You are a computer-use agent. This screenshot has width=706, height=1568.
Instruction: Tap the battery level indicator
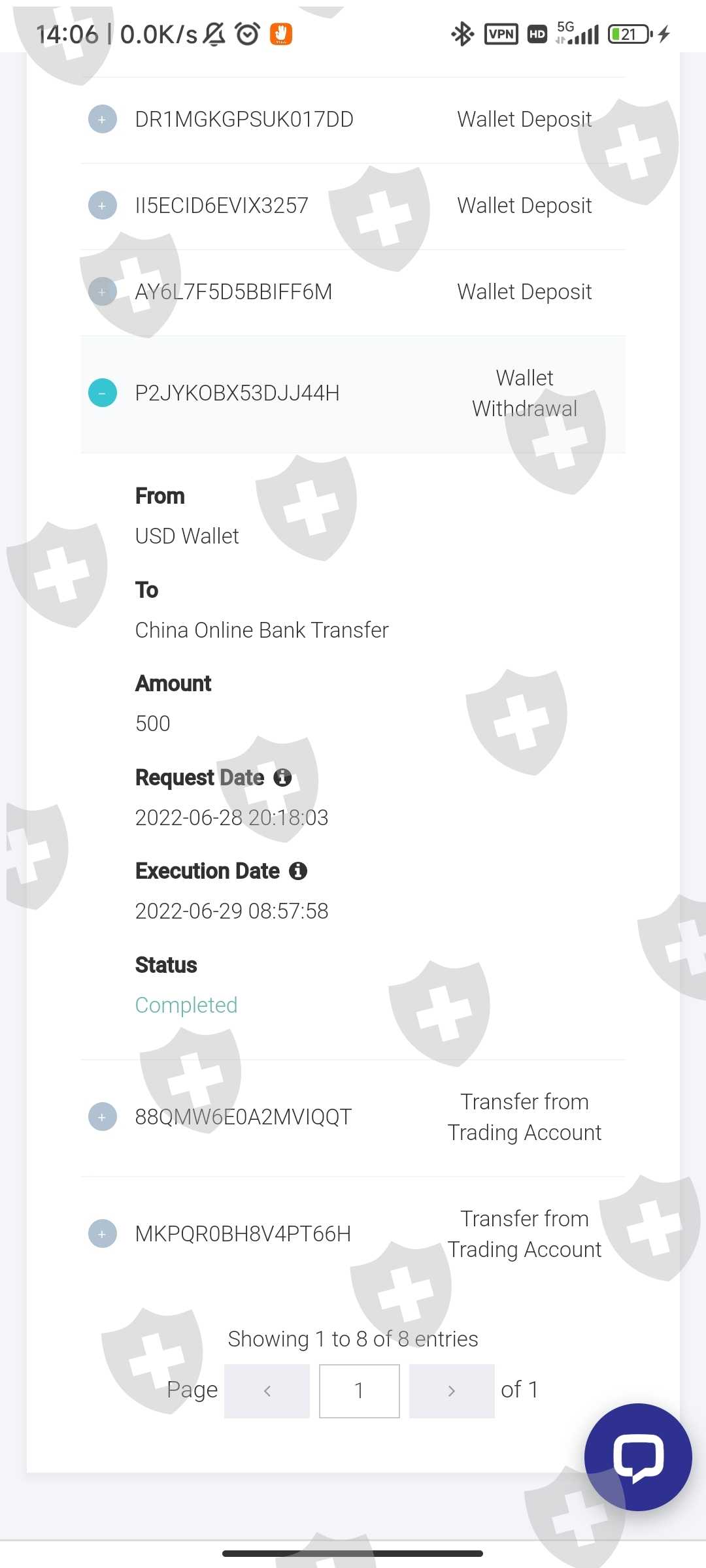click(x=630, y=34)
